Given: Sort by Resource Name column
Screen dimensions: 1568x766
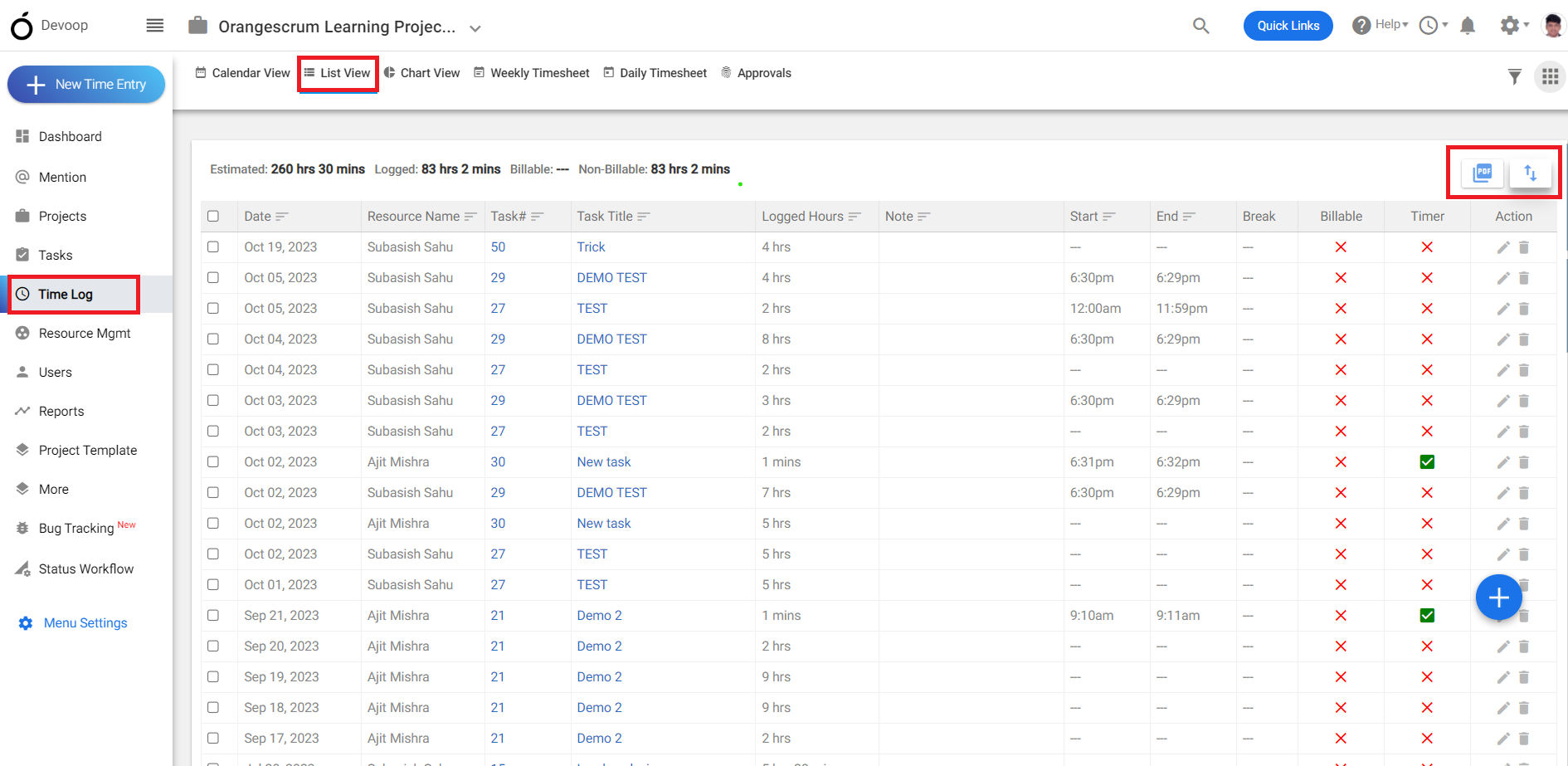Looking at the screenshot, I should tap(470, 217).
